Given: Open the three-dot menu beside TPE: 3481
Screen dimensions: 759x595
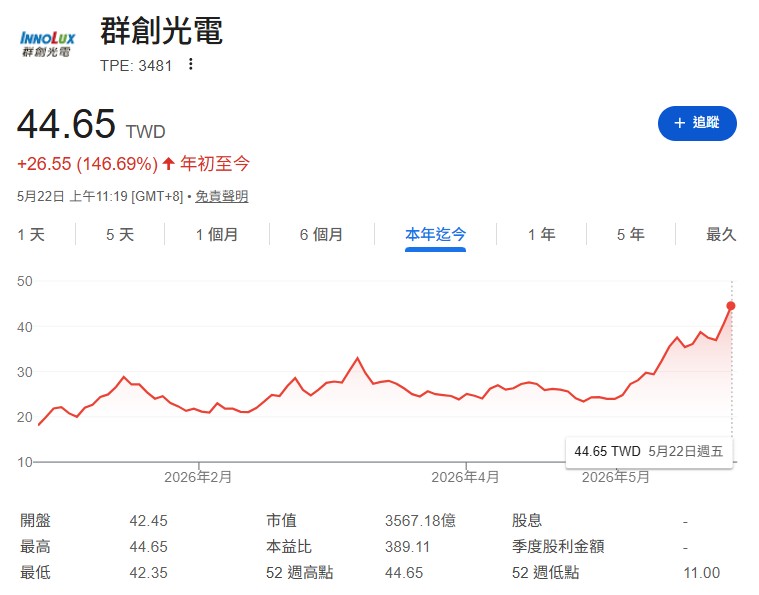Looking at the screenshot, I should 191,64.
